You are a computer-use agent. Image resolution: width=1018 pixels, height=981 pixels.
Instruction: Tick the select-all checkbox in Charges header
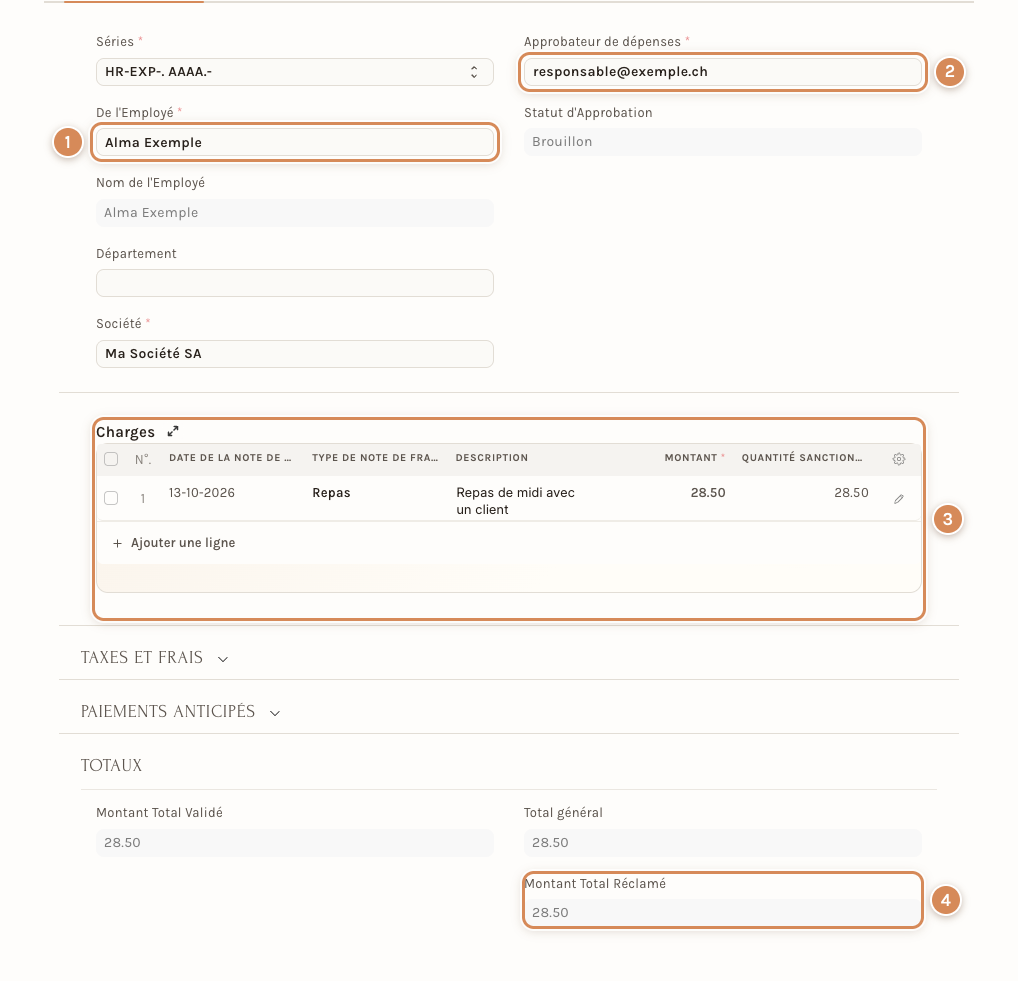[111, 459]
